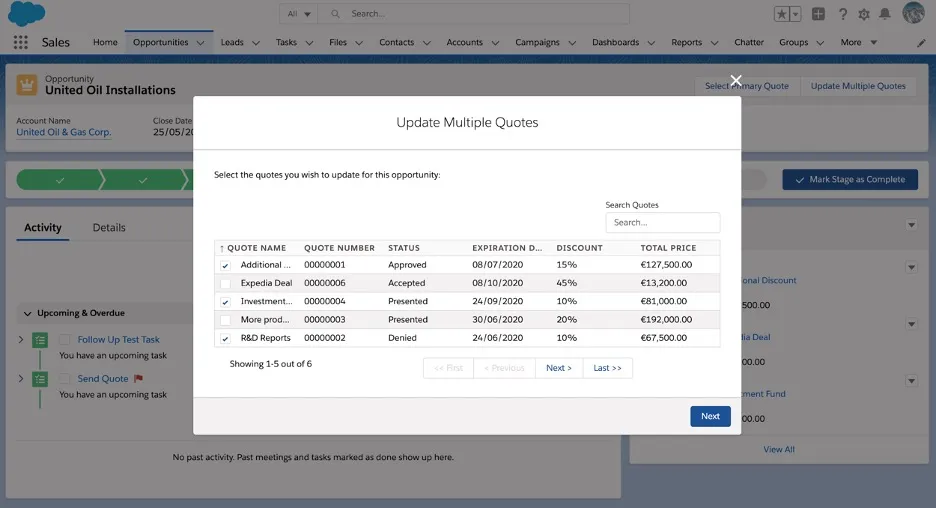The image size is (936, 508).
Task: Open the favorites list dropdown arrow
Action: click(x=795, y=14)
